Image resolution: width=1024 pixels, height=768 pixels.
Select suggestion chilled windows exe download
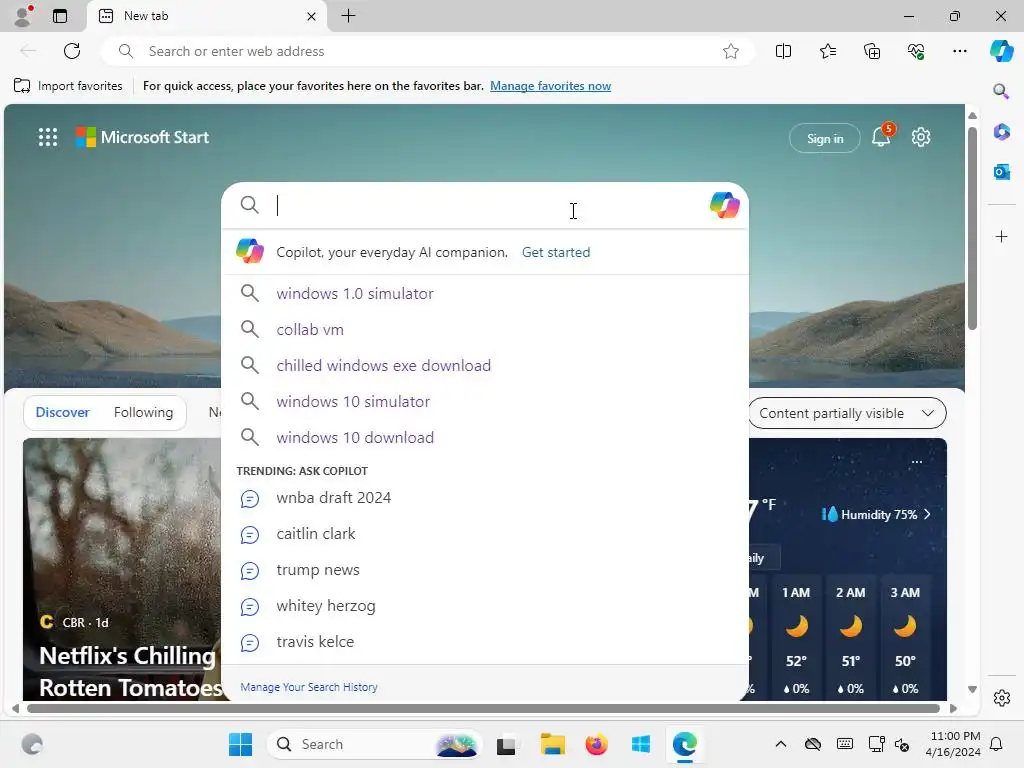[485, 365]
